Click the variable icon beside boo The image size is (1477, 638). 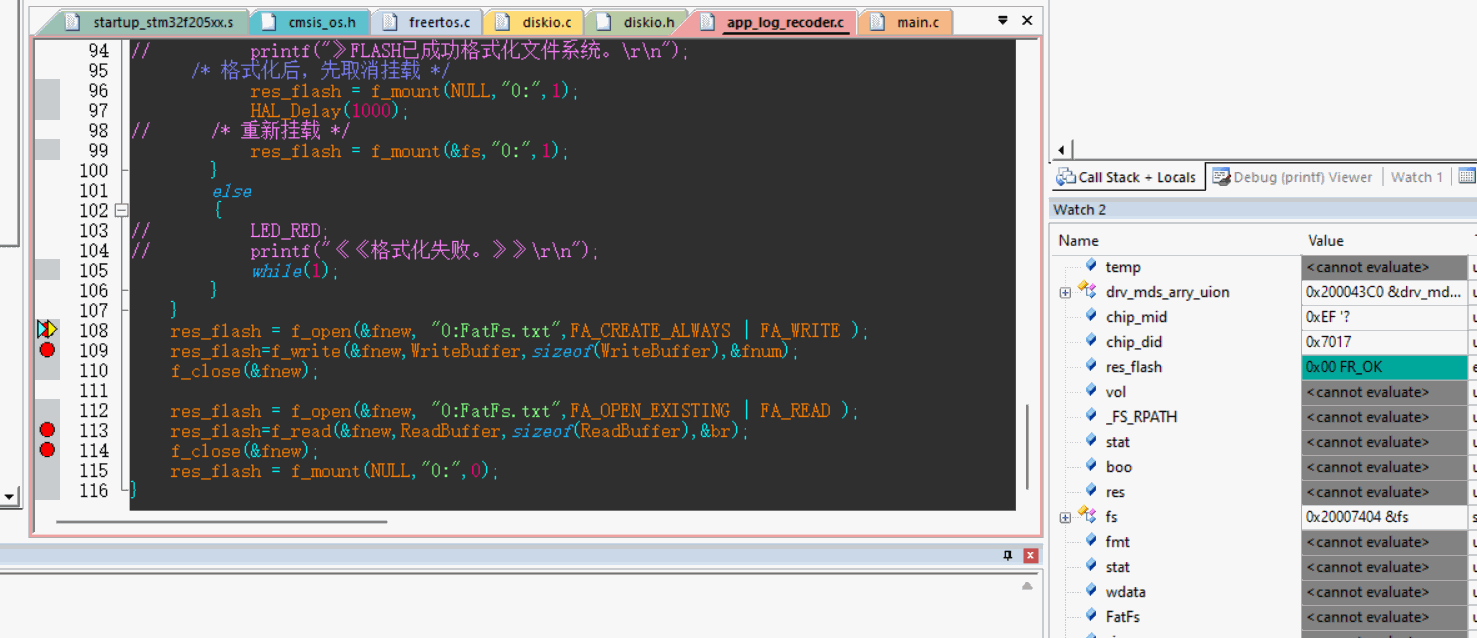coord(1091,466)
